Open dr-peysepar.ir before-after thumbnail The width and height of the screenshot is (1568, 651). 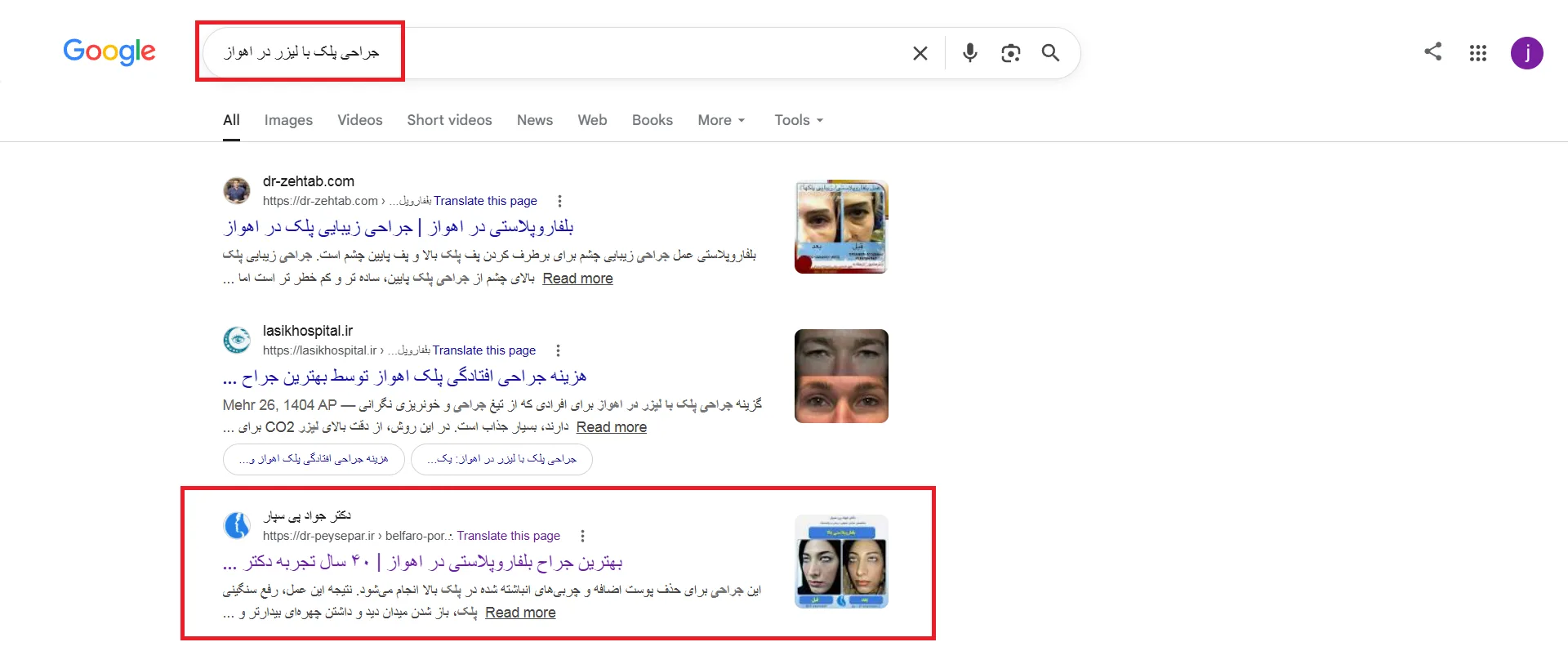pyautogui.click(x=841, y=561)
